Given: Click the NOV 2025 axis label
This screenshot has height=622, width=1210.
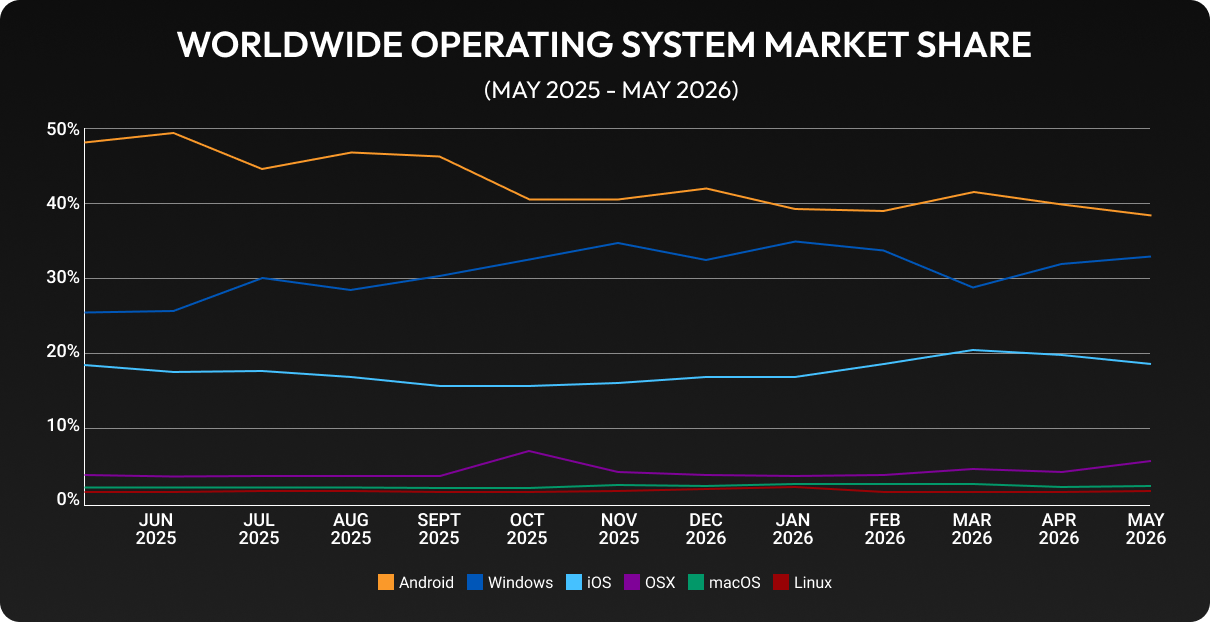Looking at the screenshot, I should tap(619, 529).
